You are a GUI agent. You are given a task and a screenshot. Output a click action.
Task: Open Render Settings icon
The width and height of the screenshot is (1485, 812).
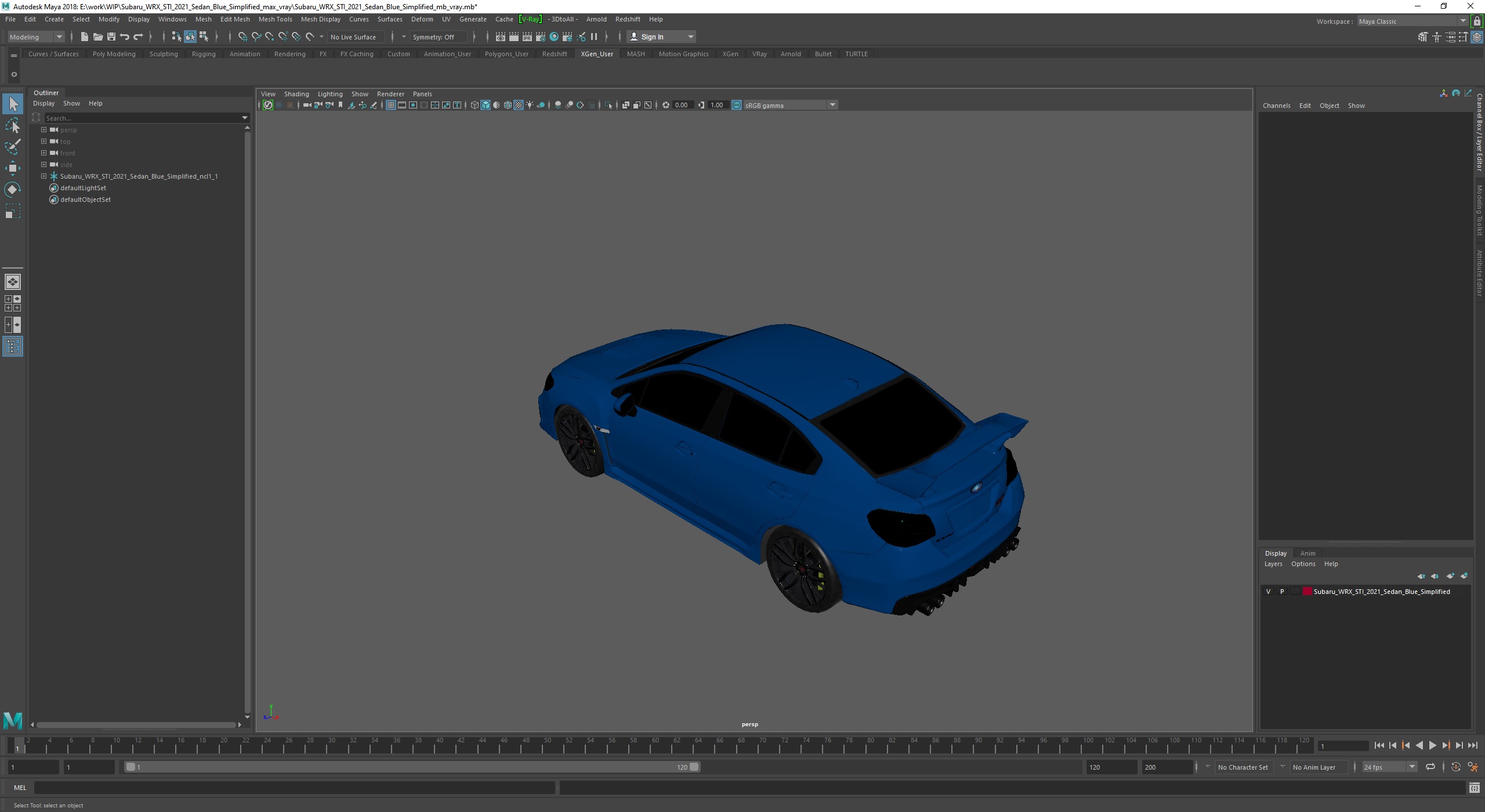(540, 37)
